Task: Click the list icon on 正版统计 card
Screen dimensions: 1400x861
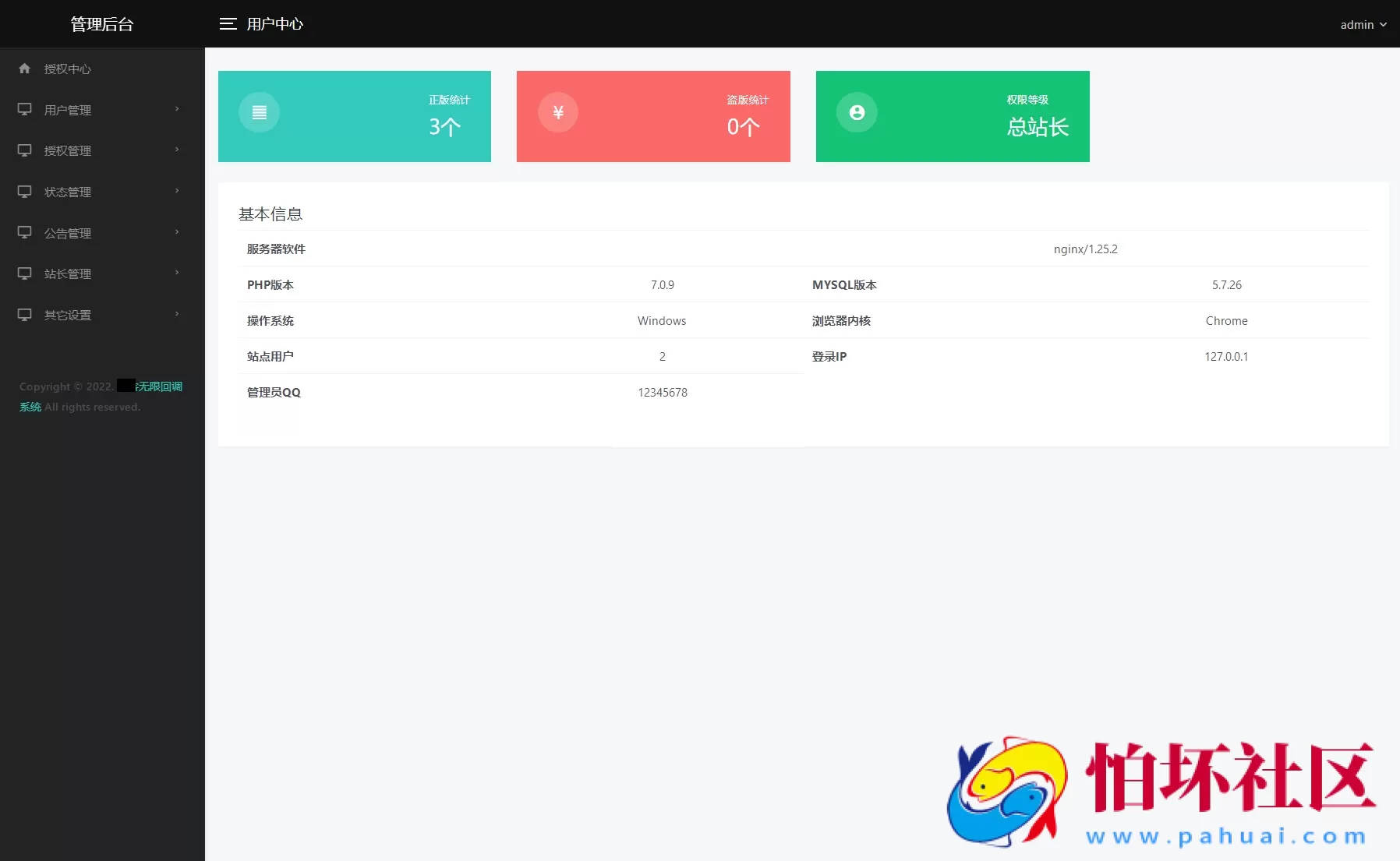Action: pos(259,112)
